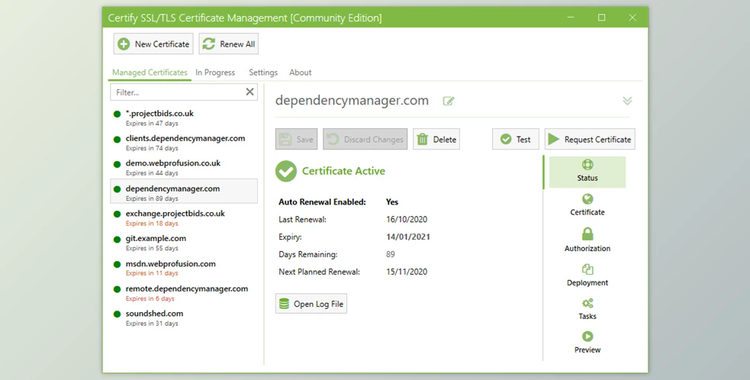Select clients.dependencymanager.com in the list
The width and height of the screenshot is (750, 380).
coord(184,143)
